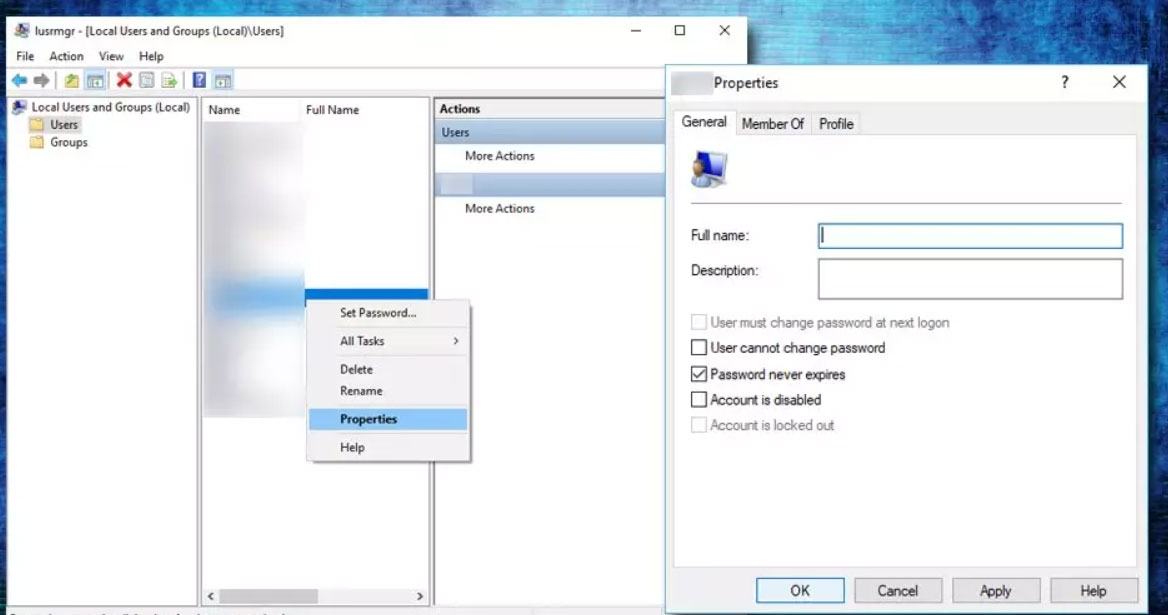
Task: Click the Refresh icon in the toolbar
Action: [x=146, y=80]
